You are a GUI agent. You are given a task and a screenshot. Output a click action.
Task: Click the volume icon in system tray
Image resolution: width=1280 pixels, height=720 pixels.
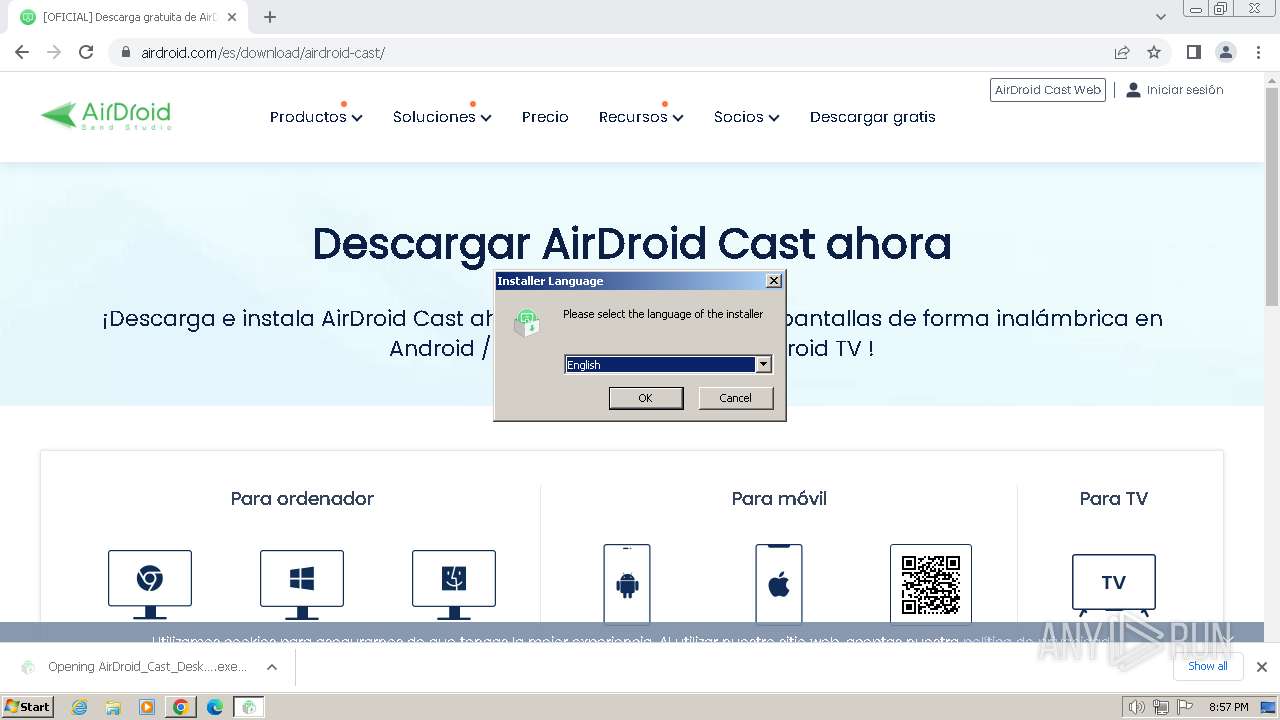[1137, 707]
